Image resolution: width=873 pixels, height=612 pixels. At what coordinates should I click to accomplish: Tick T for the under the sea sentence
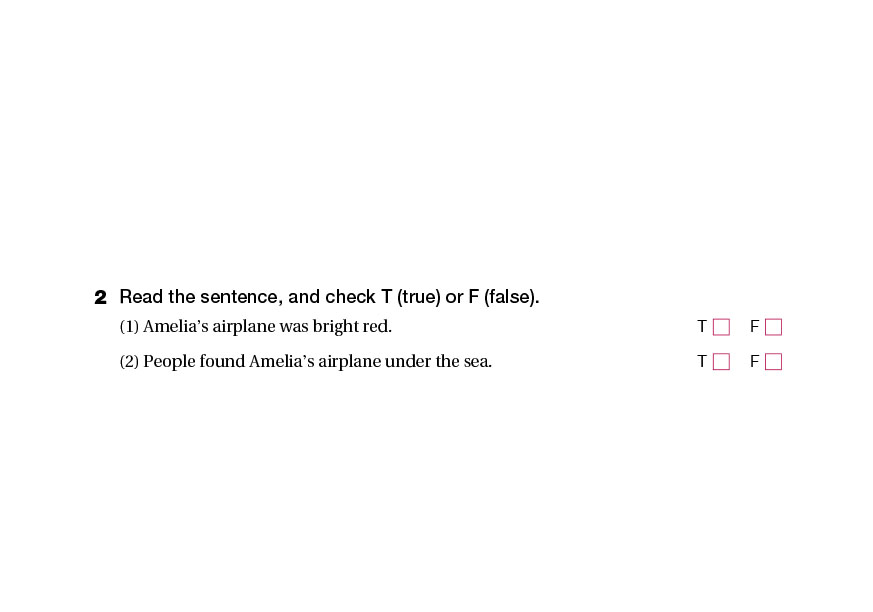tap(721, 362)
